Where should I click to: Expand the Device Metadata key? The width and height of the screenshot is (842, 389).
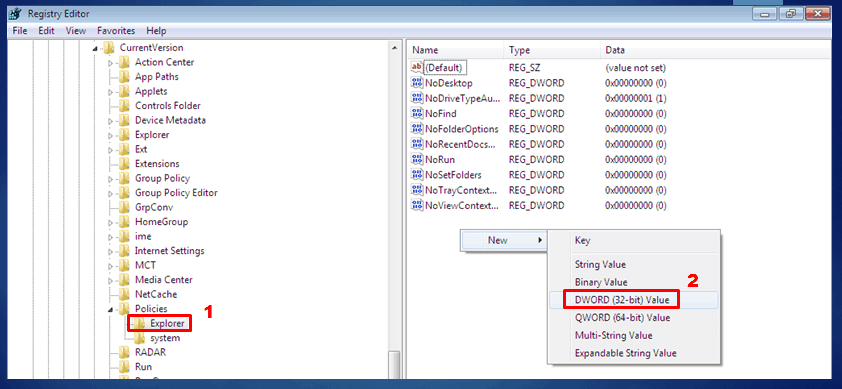click(x=111, y=121)
